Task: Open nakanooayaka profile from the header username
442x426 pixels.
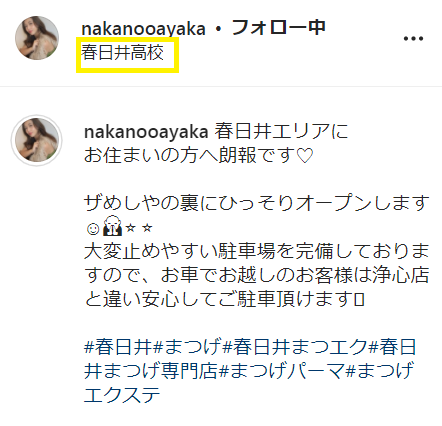Action: tap(143, 28)
